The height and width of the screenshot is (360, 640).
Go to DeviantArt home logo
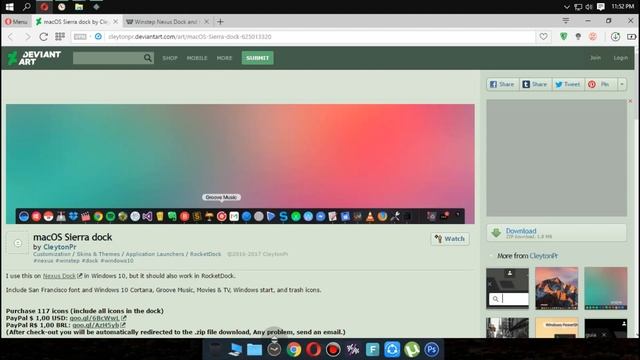(34, 58)
